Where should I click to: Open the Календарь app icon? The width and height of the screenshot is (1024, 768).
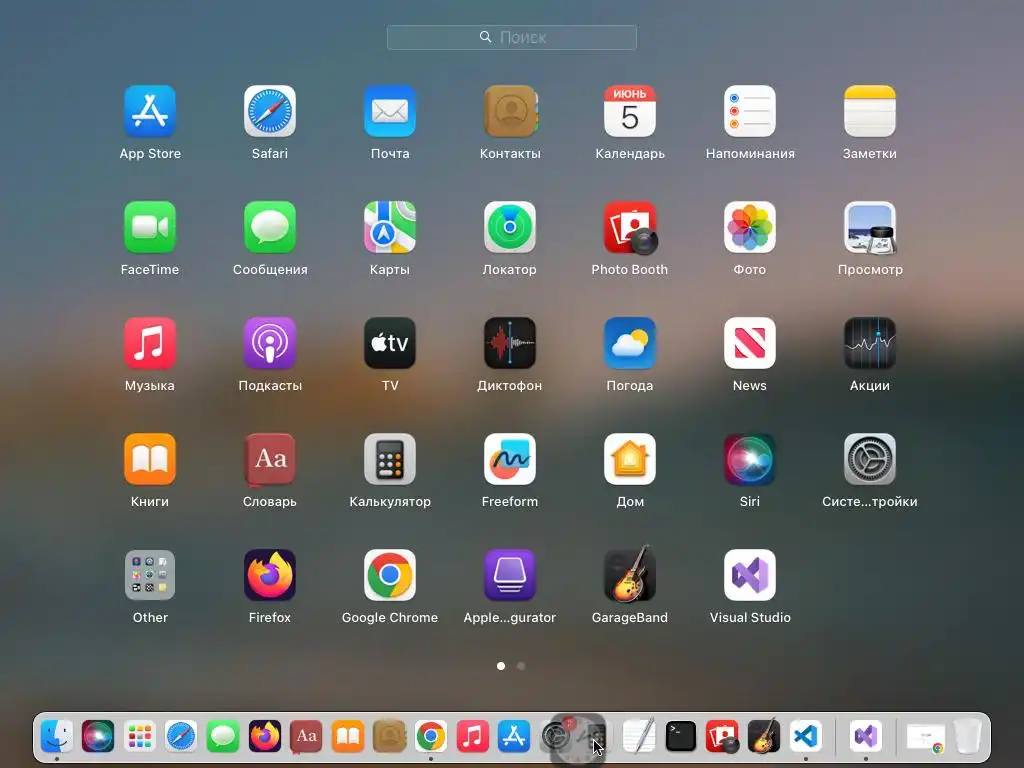pos(630,111)
